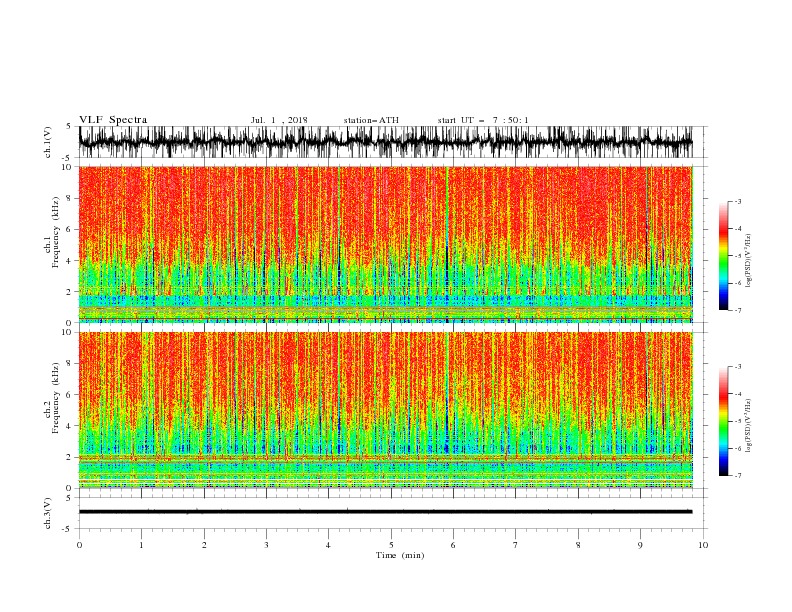Click time axis tick label '10'
The width and height of the screenshot is (792, 612).
tap(703, 545)
